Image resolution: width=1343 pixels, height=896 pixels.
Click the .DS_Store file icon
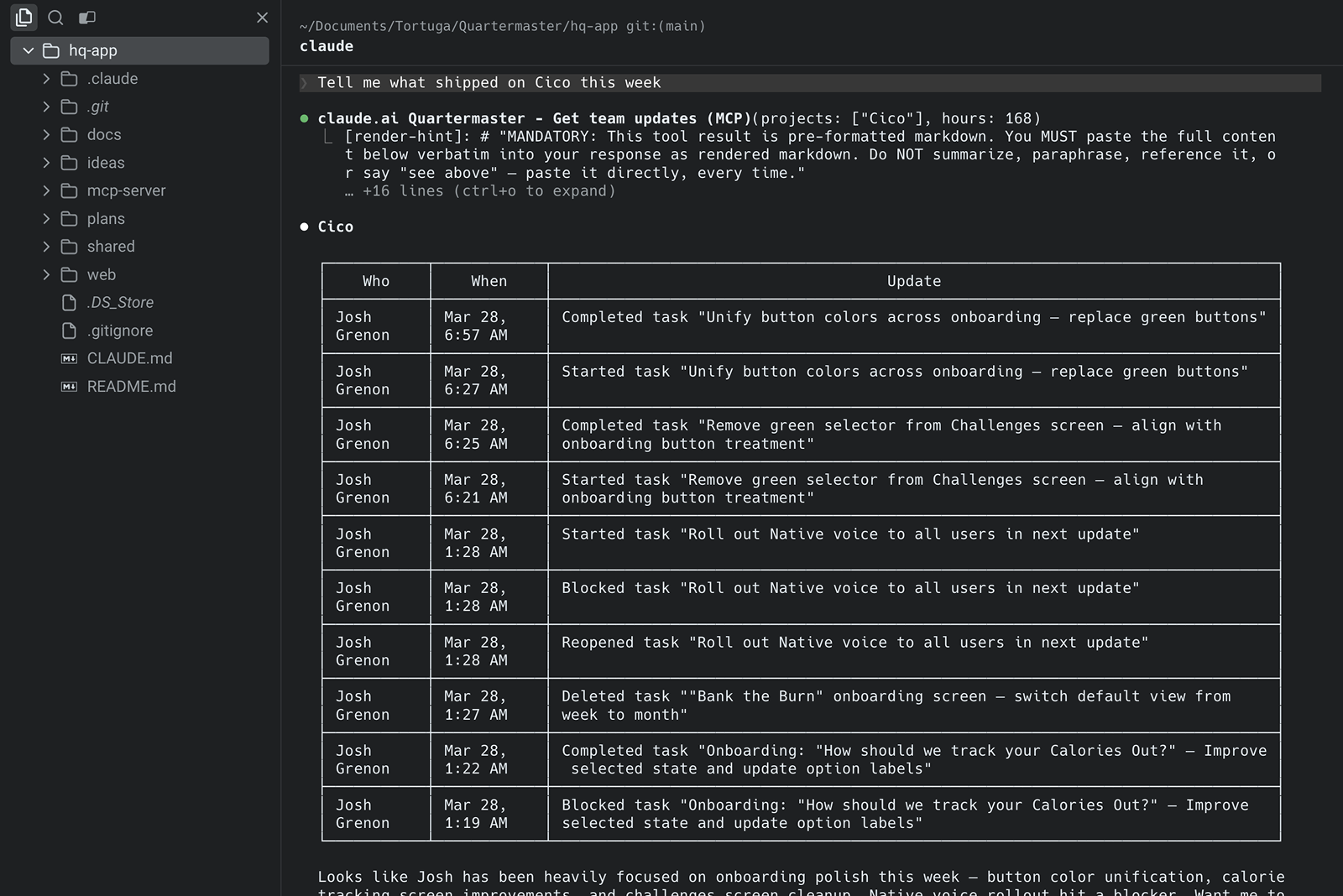click(70, 302)
